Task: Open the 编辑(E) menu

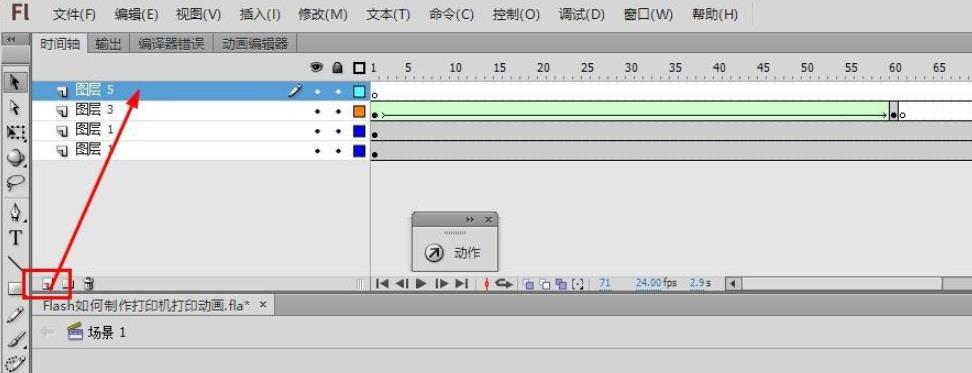Action: 136,14
